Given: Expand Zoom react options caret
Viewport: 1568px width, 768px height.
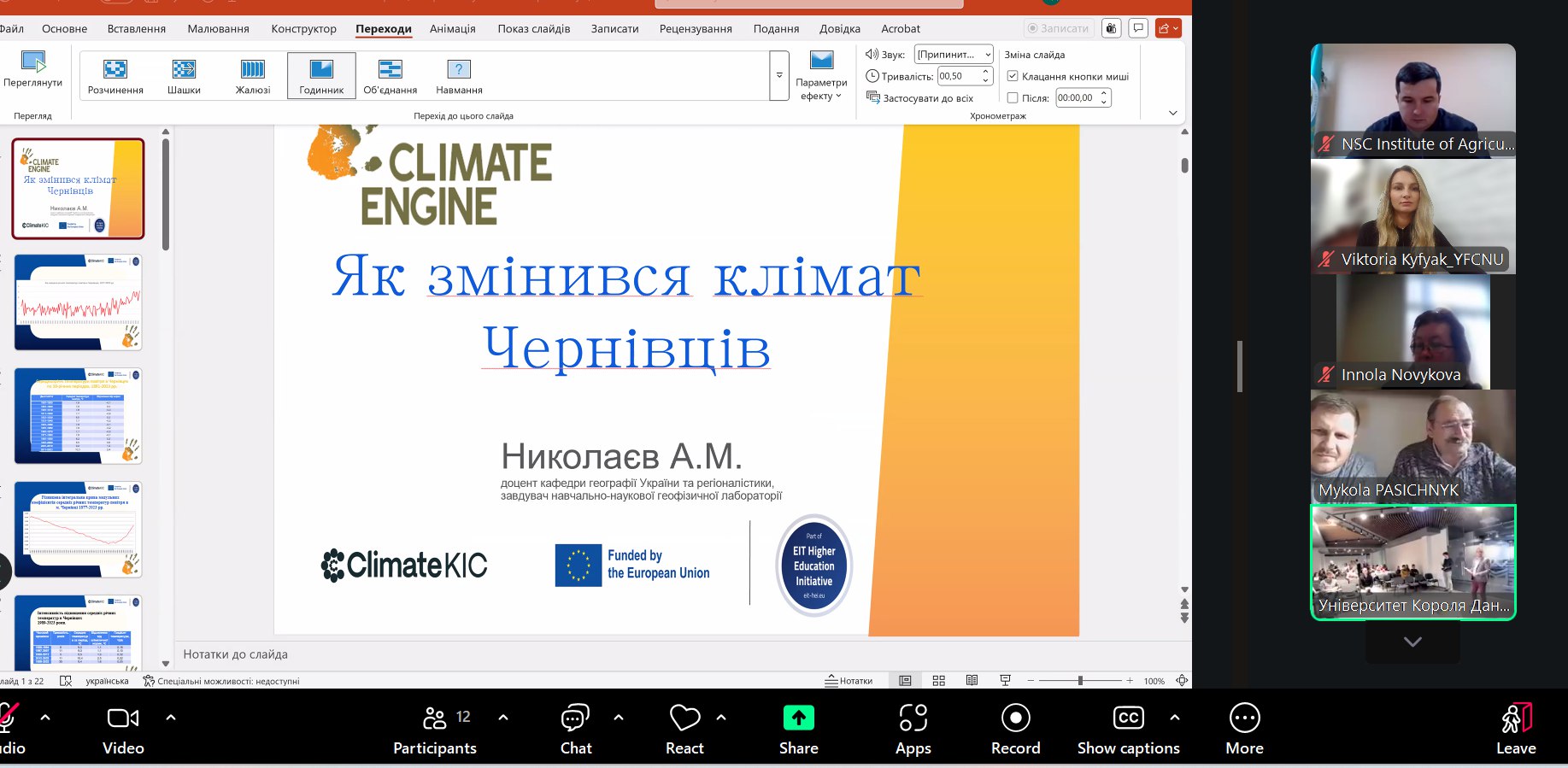Looking at the screenshot, I should tap(721, 718).
